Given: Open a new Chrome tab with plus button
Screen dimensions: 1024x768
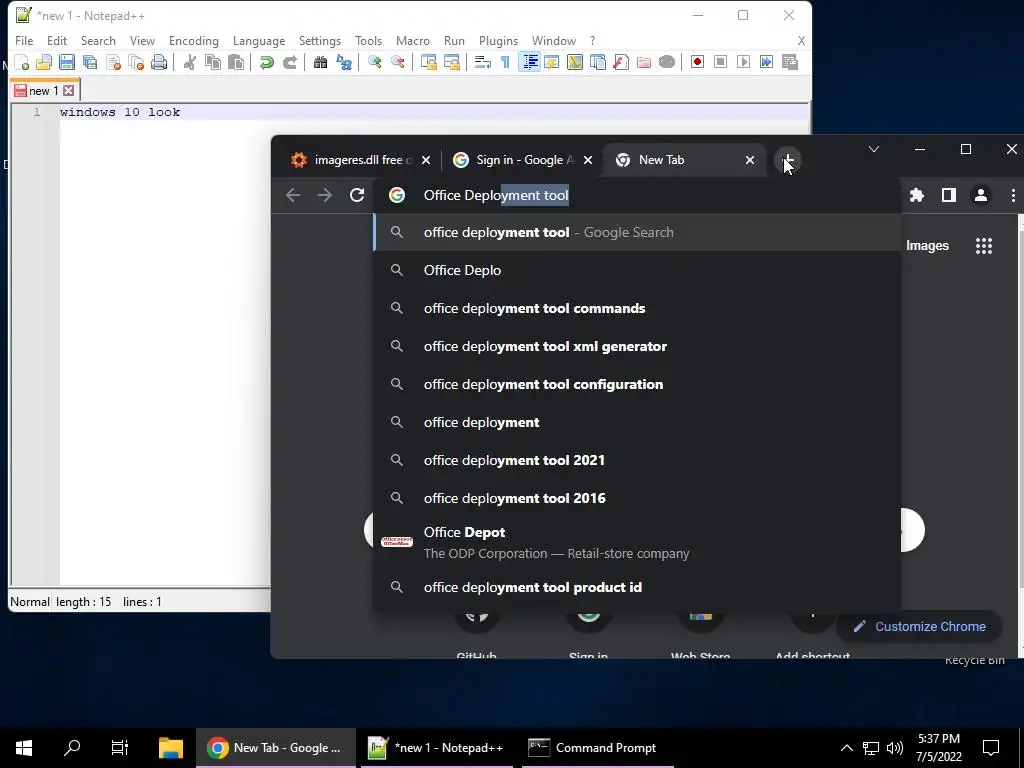Looking at the screenshot, I should pos(788,160).
